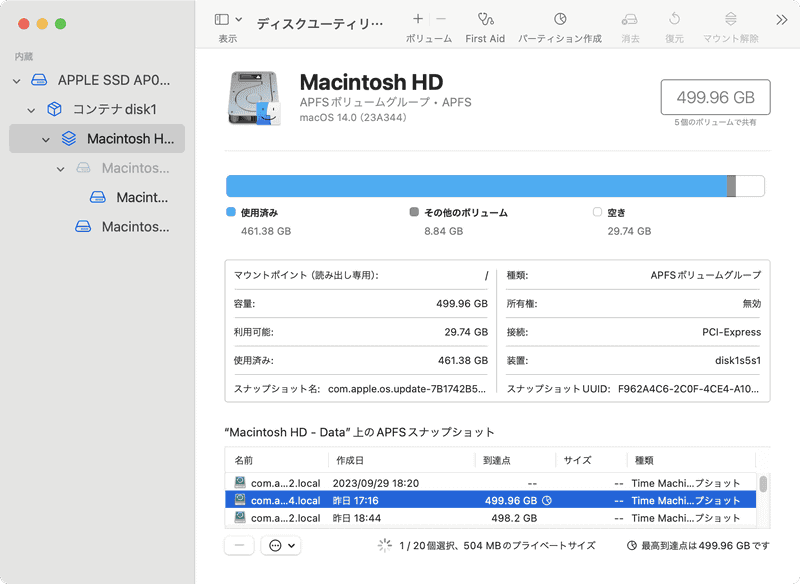Click the PCI-Express connection value
Viewport: 800px width, 584px height.
tap(731, 332)
